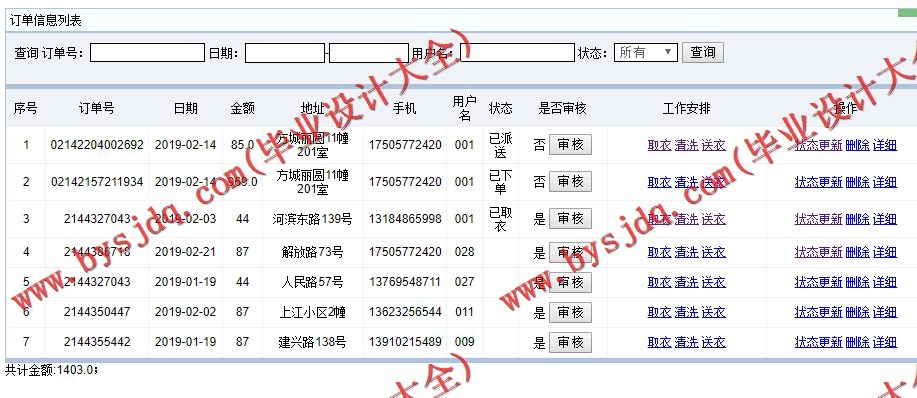Click the 订单号 search input field

(x=147, y=53)
